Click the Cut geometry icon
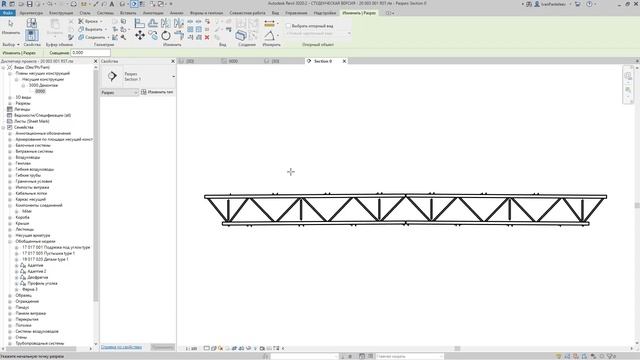 pyautogui.click(x=81, y=29)
